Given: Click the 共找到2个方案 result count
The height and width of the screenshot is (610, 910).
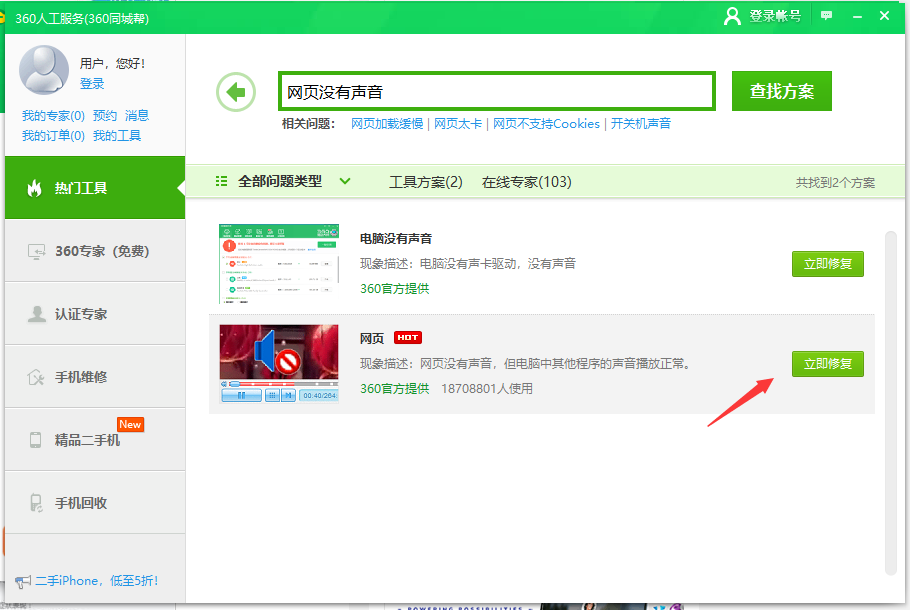Looking at the screenshot, I should [835, 183].
